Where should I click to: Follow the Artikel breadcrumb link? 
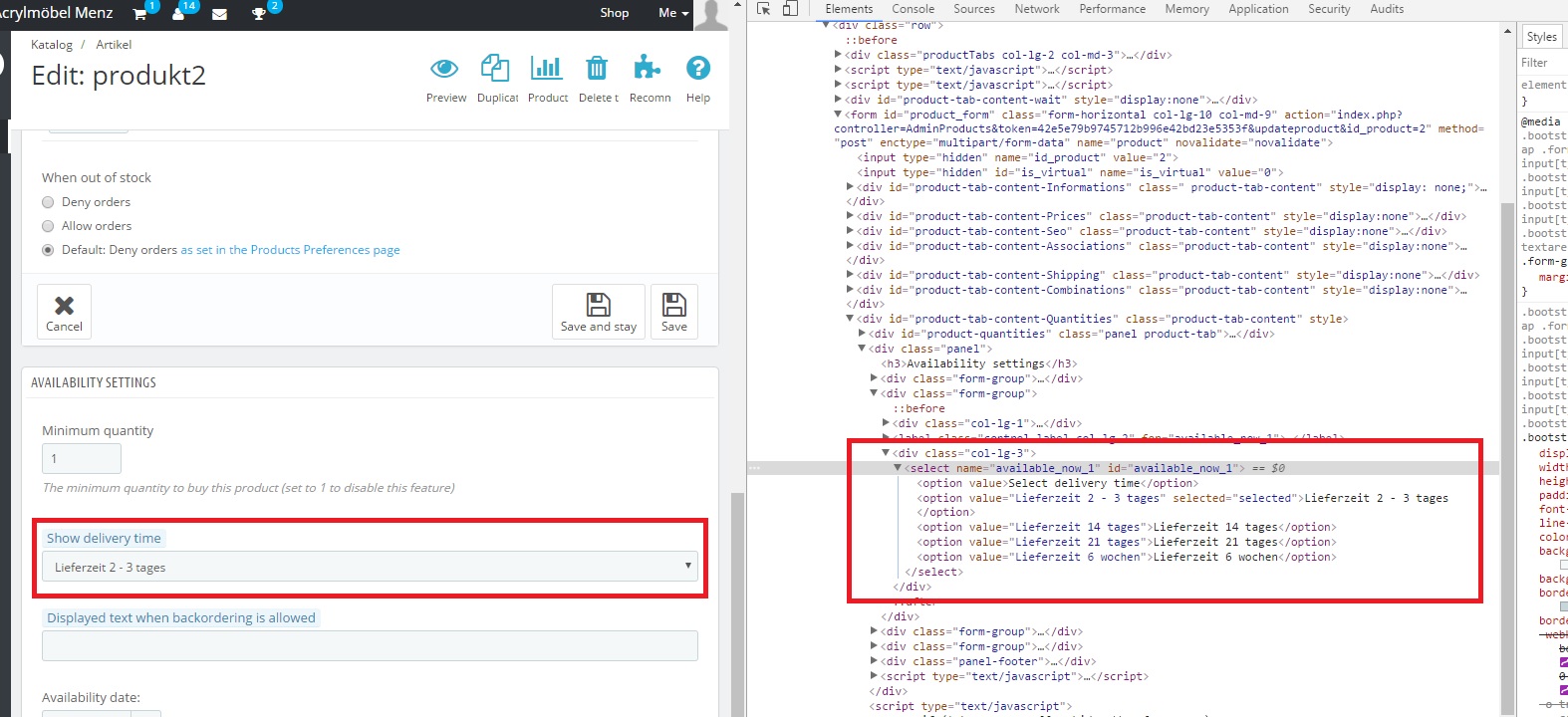pyautogui.click(x=114, y=45)
